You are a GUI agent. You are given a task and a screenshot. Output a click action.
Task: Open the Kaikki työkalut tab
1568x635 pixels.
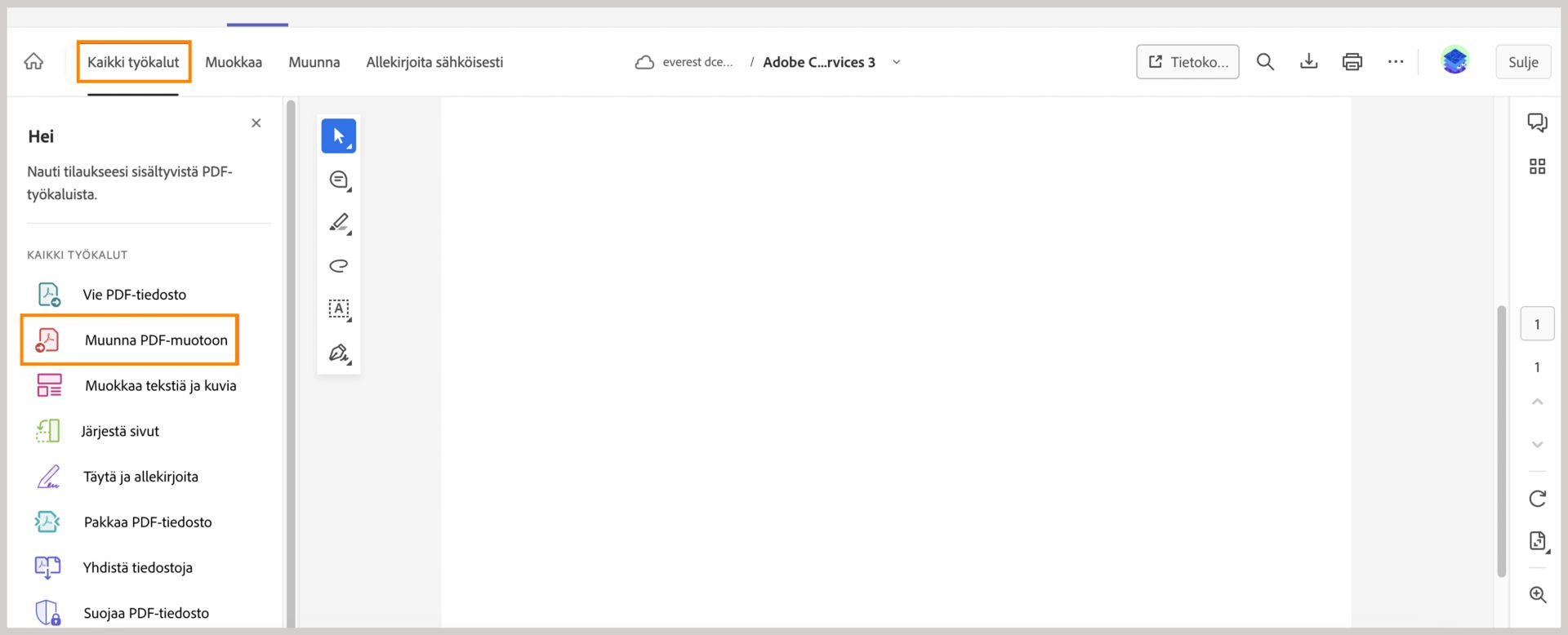point(133,62)
